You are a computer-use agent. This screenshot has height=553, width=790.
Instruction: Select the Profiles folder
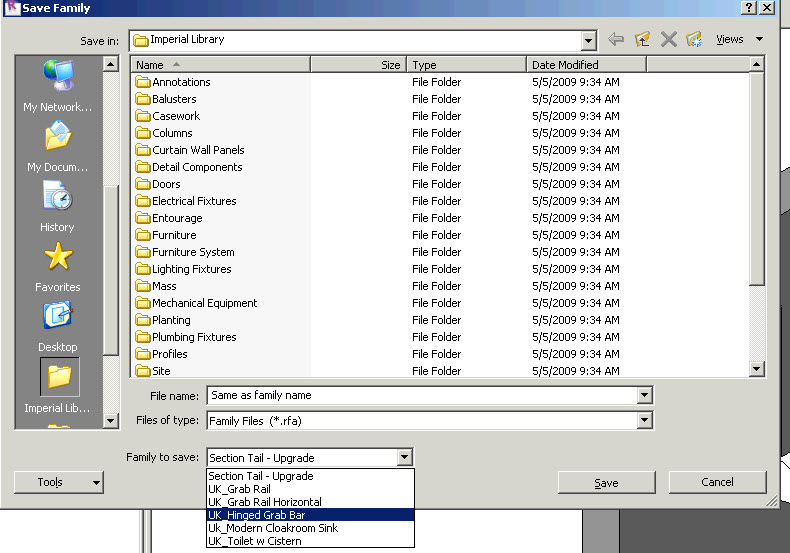click(161, 354)
